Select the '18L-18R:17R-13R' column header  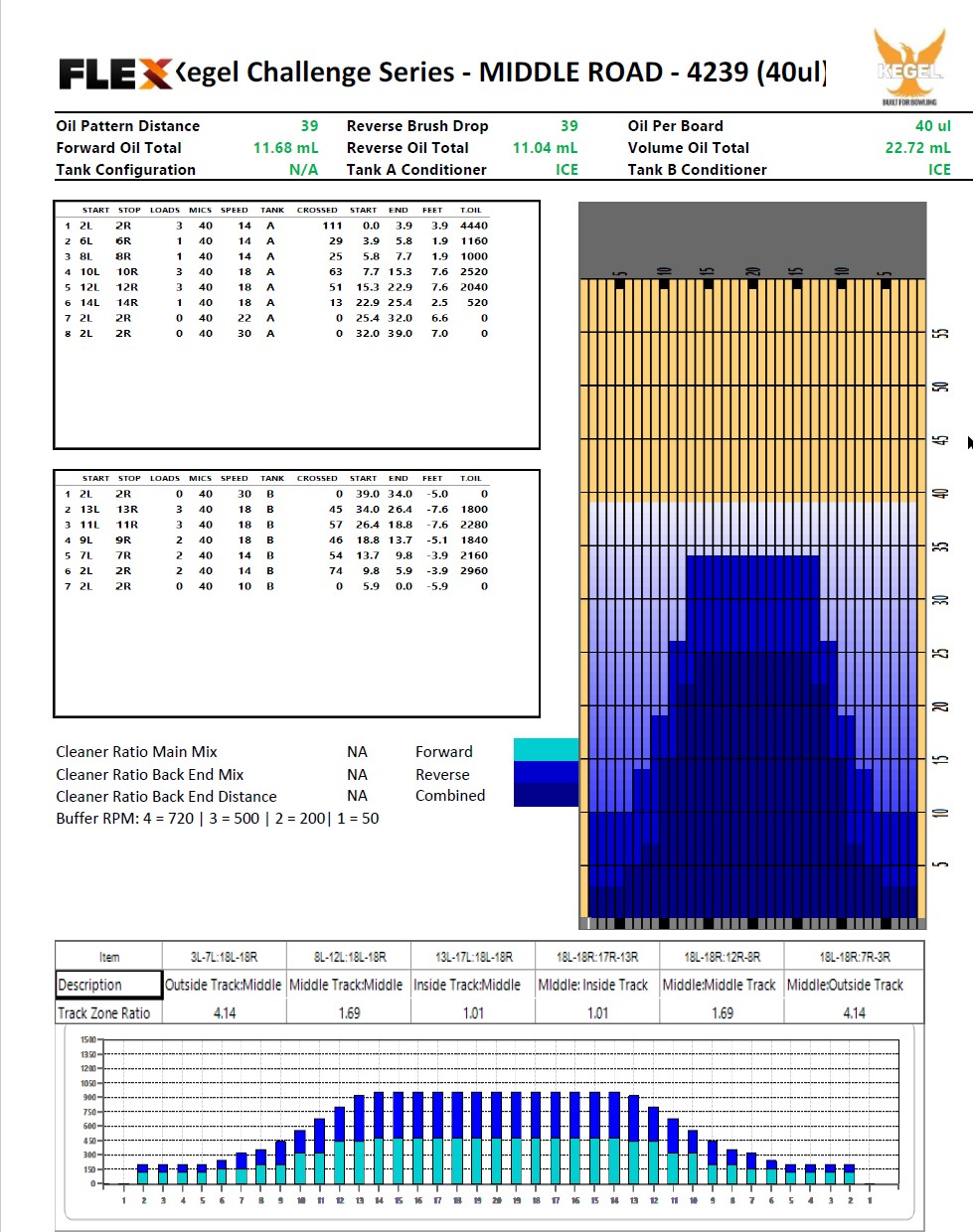[x=597, y=957]
